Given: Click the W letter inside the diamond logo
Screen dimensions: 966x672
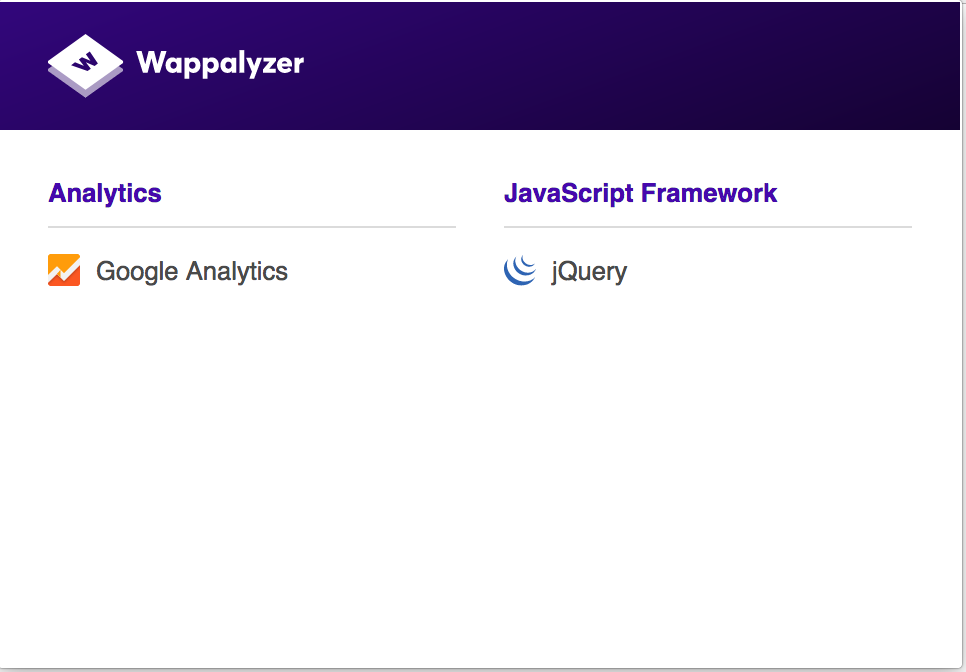Looking at the screenshot, I should tap(85, 61).
